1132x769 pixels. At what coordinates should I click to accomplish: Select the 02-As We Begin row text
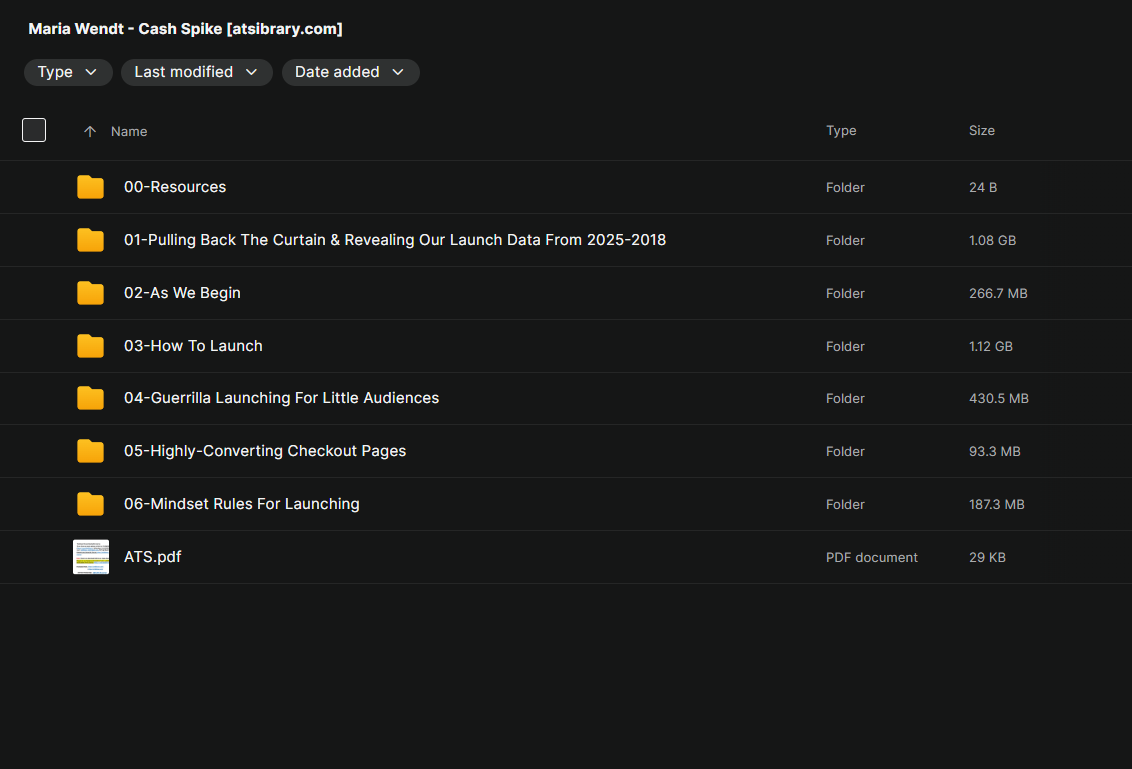(182, 293)
